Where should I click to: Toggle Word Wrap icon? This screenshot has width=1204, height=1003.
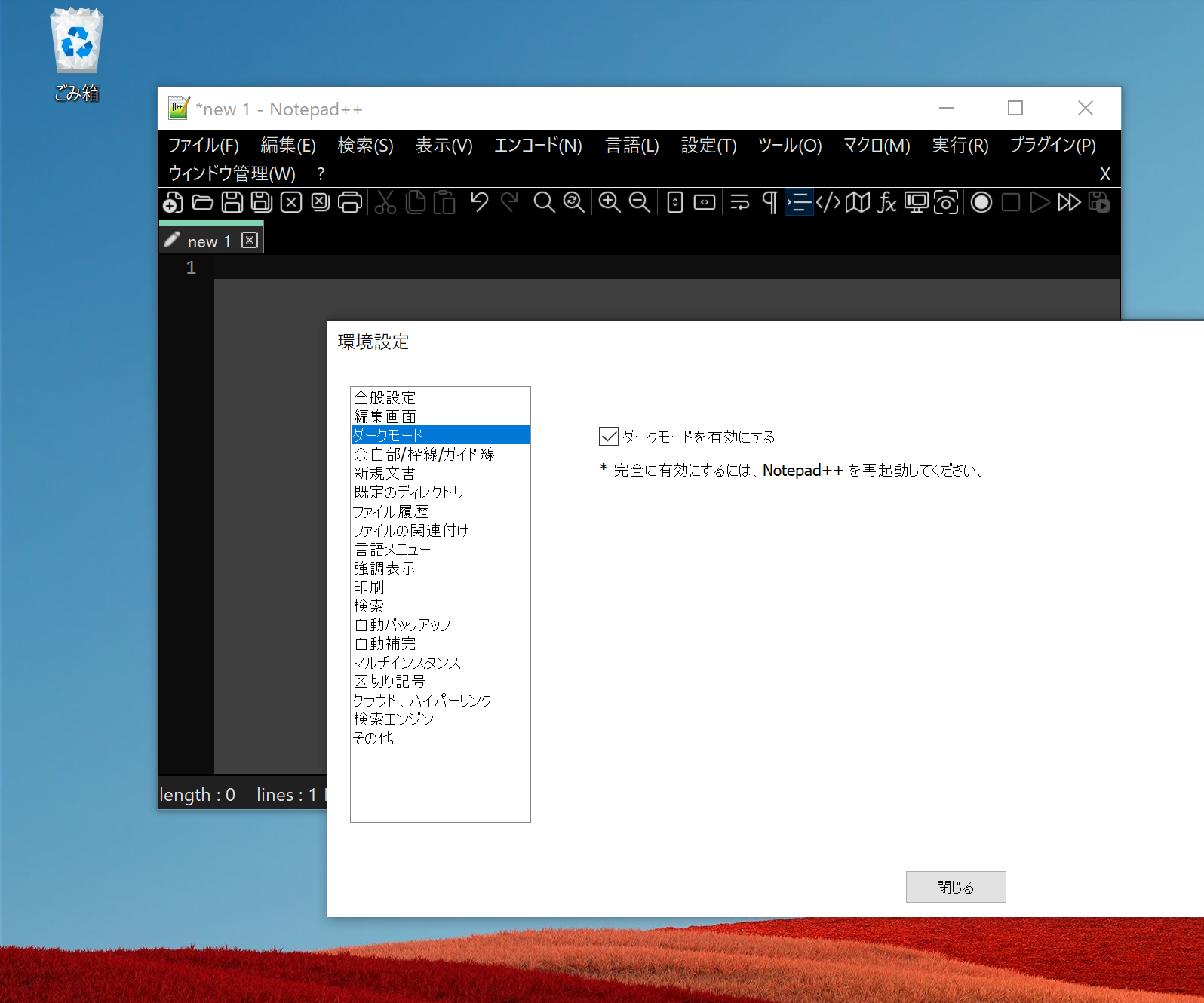(740, 202)
